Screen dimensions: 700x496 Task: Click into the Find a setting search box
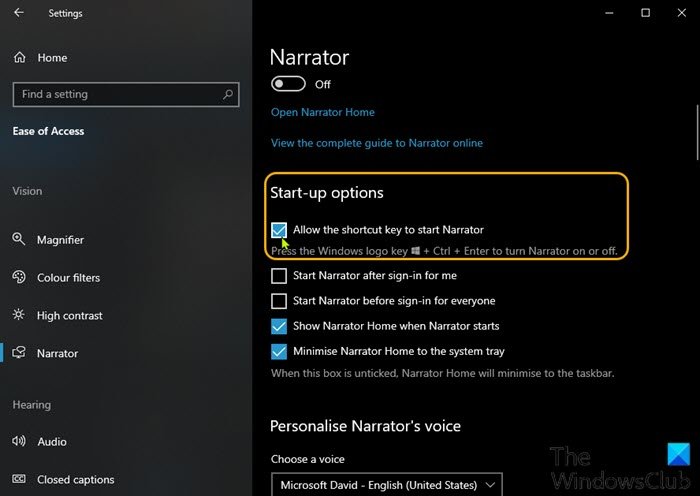click(126, 94)
